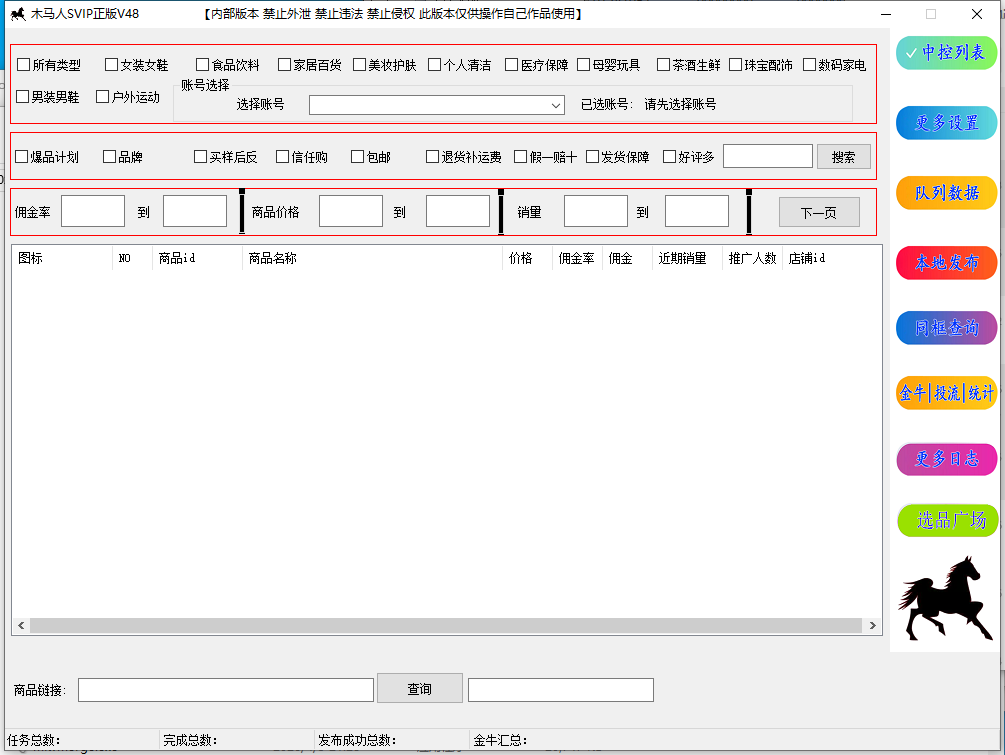Select the 美妆护肤 checkbox
This screenshot has height=755, width=1005.
tap(360, 65)
